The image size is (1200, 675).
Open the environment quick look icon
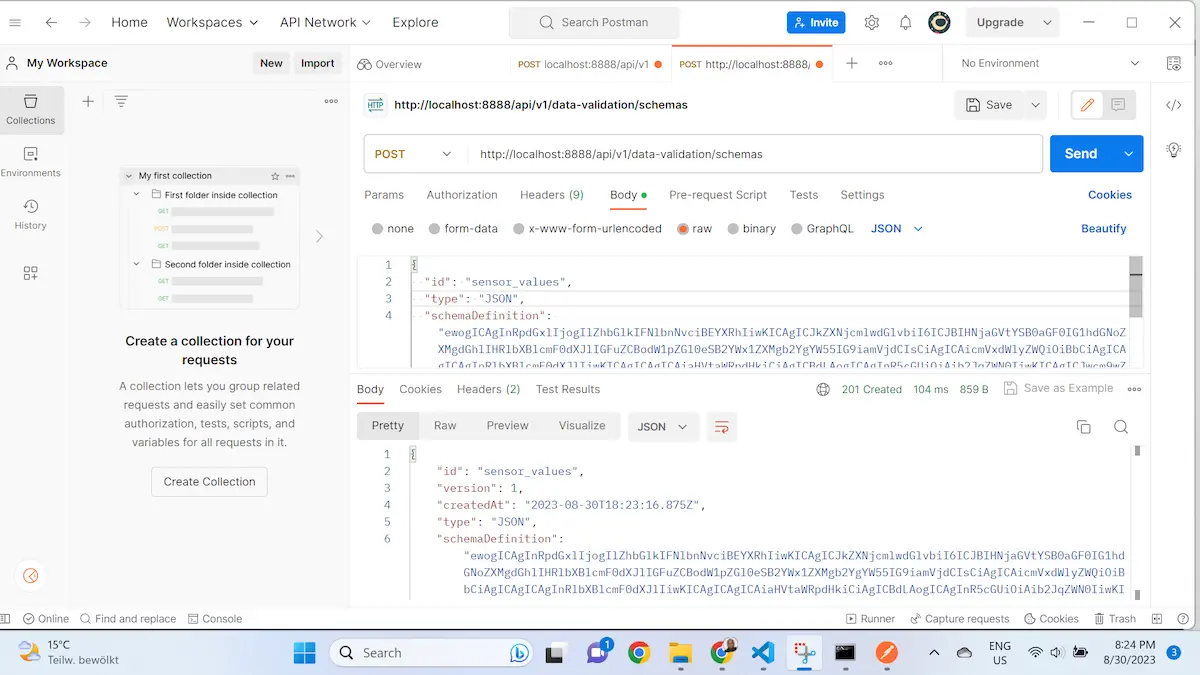pyautogui.click(x=1174, y=63)
